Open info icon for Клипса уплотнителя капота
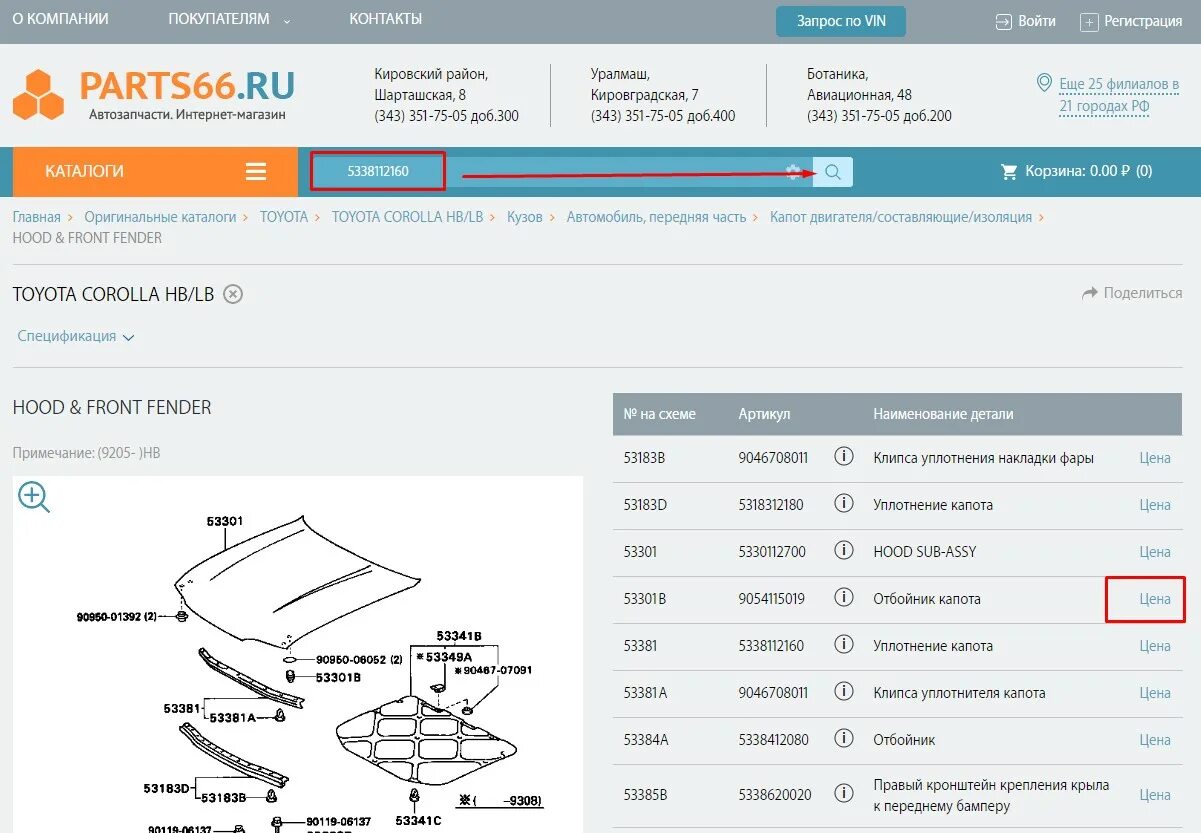 pos(844,692)
